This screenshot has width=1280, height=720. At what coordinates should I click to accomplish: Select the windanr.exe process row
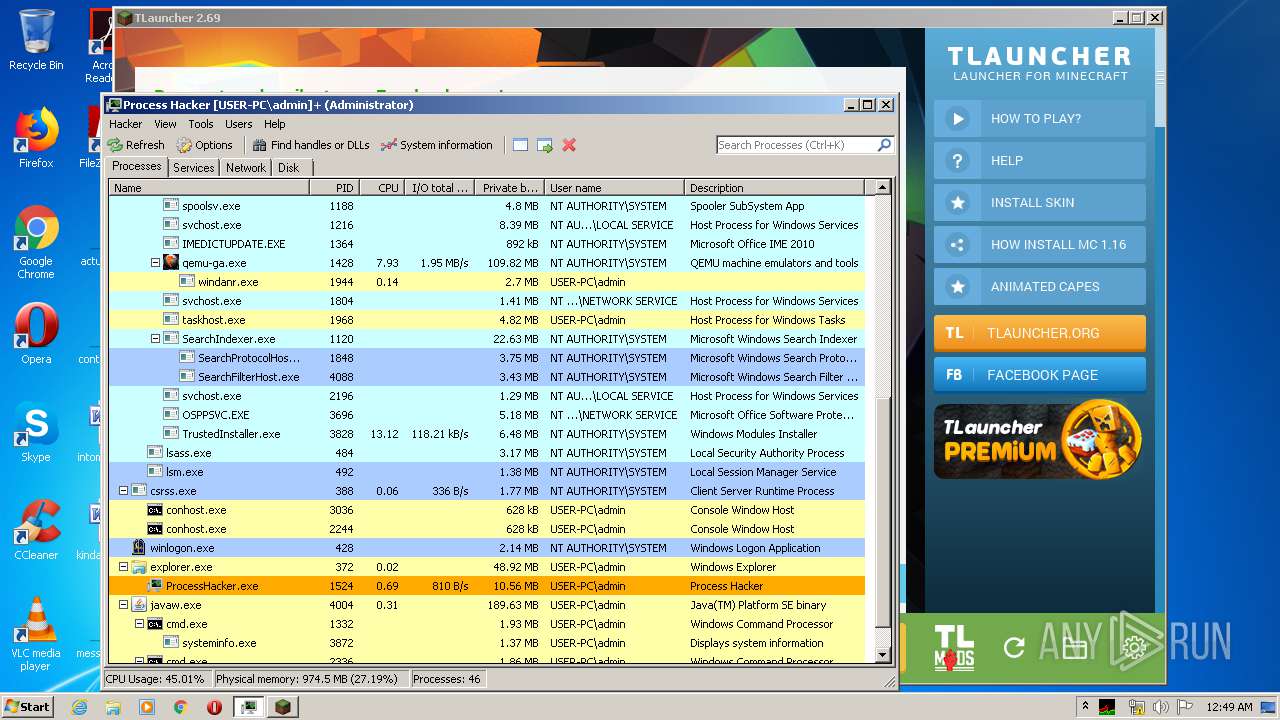point(487,282)
